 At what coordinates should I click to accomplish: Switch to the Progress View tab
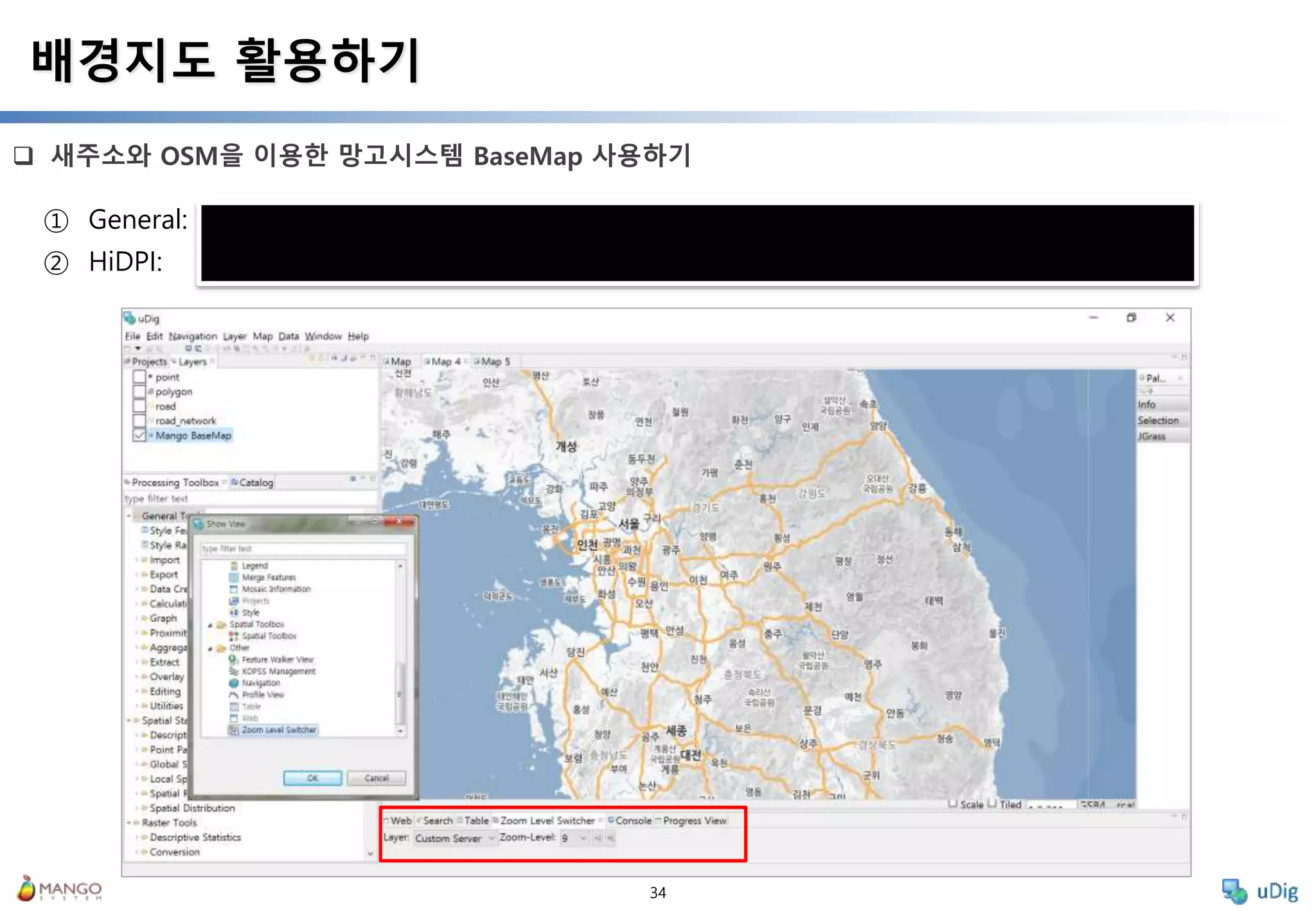[691, 821]
